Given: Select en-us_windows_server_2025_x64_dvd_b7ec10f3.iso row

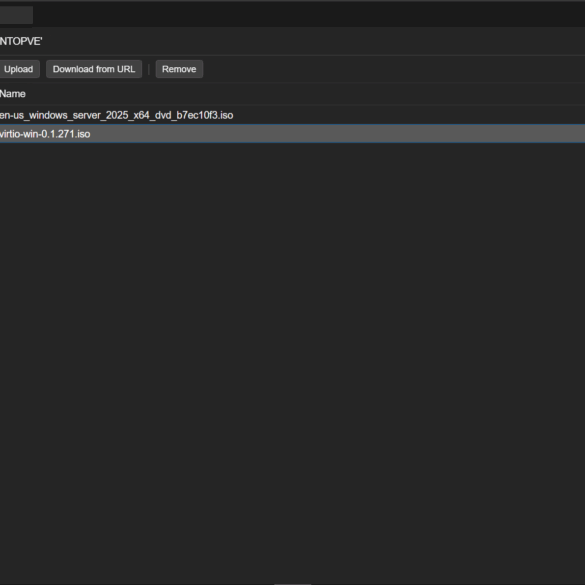Looking at the screenshot, I should tap(292, 115).
